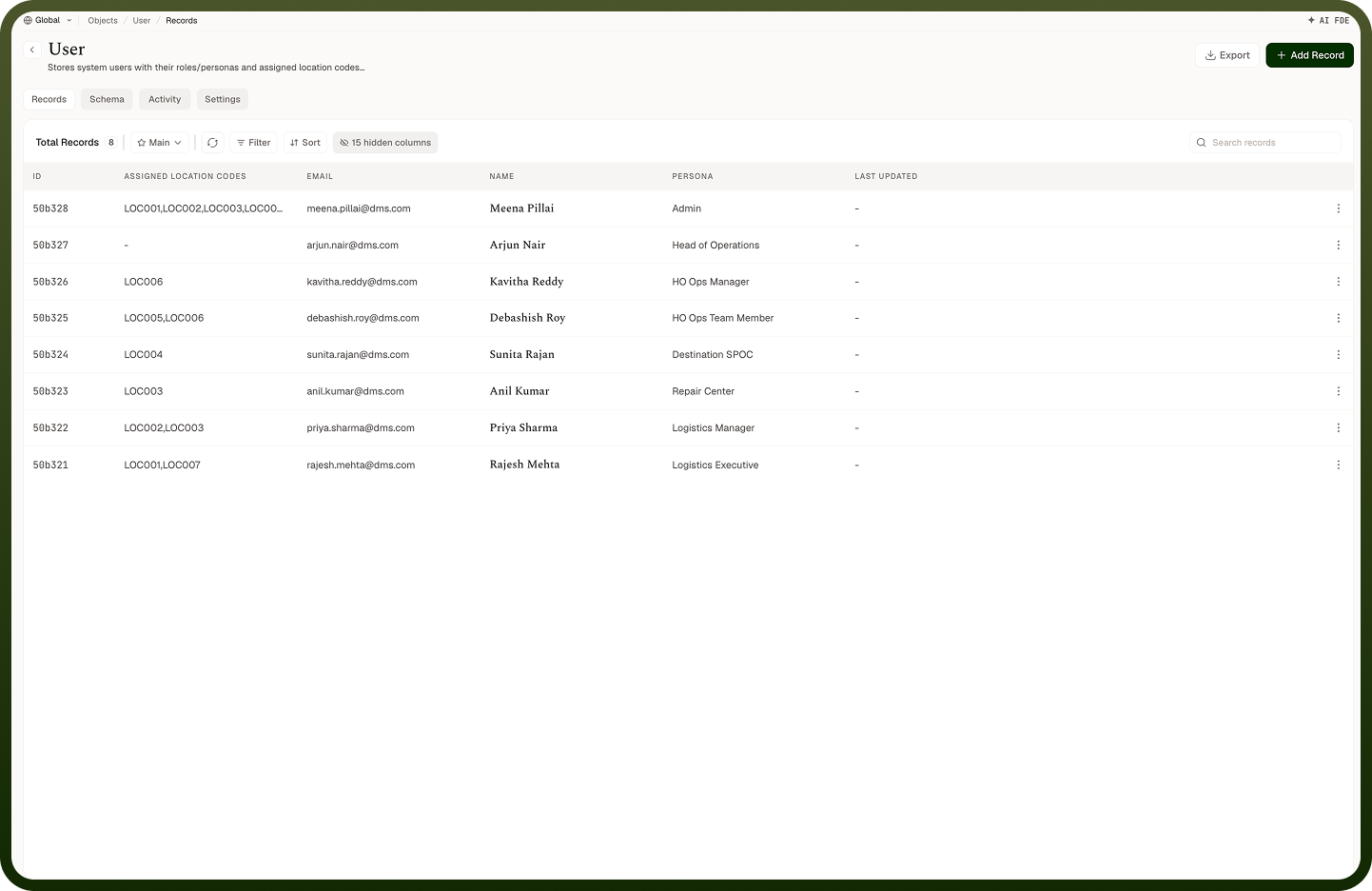Click the Persona column header

tap(693, 176)
